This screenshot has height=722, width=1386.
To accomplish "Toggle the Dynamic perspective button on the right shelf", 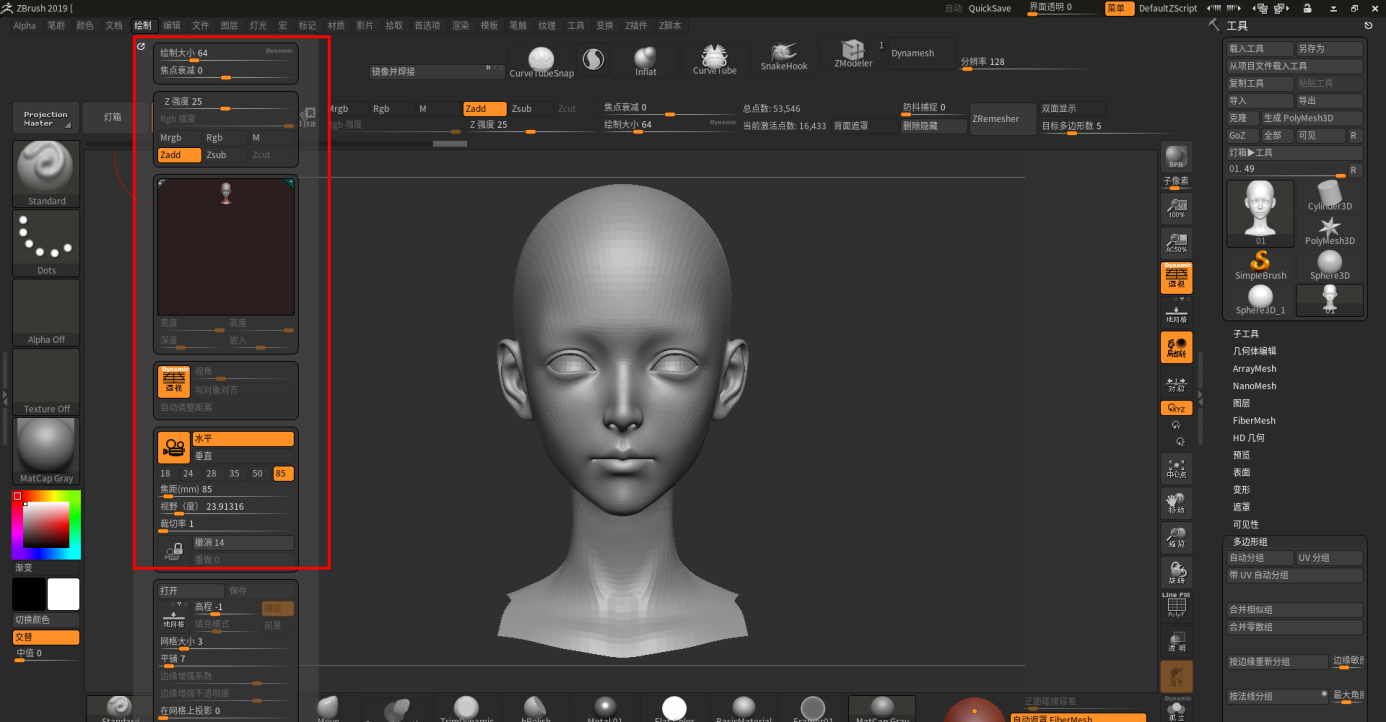I will (x=1176, y=278).
